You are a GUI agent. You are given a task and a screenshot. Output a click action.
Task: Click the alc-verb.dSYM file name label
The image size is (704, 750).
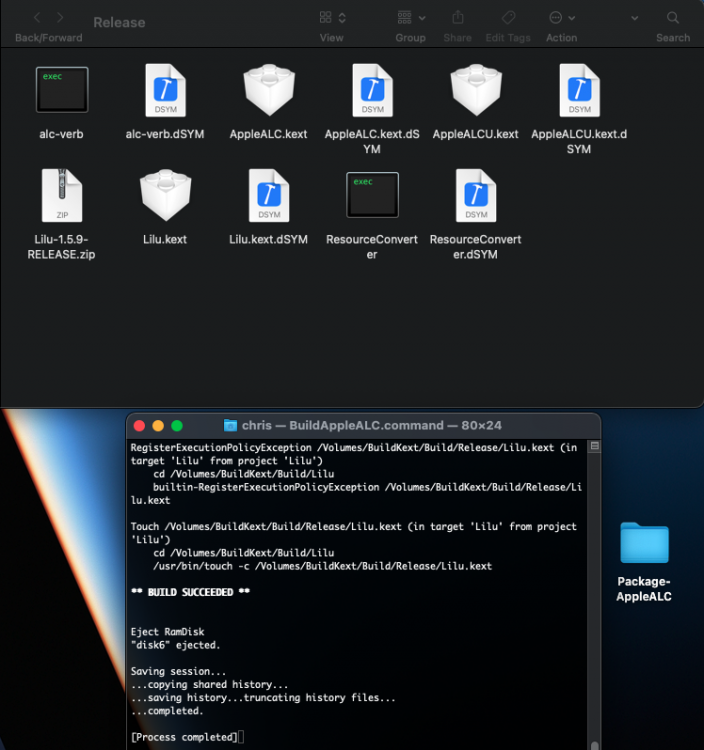(165, 134)
